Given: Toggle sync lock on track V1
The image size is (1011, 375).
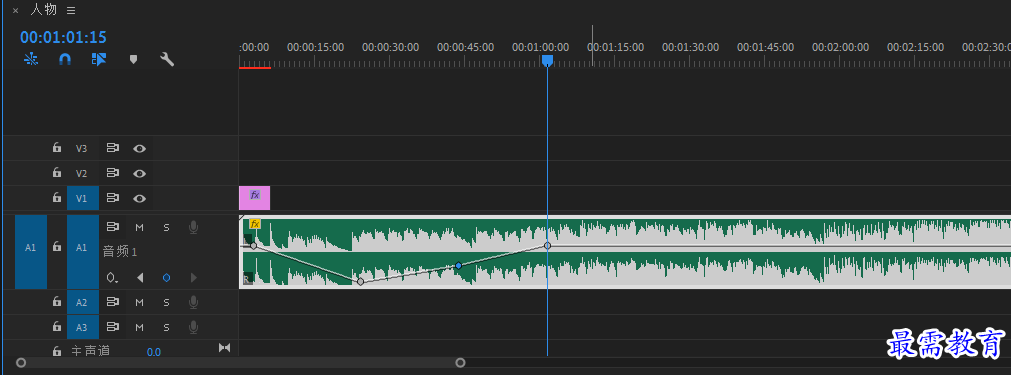Looking at the screenshot, I should point(113,198).
